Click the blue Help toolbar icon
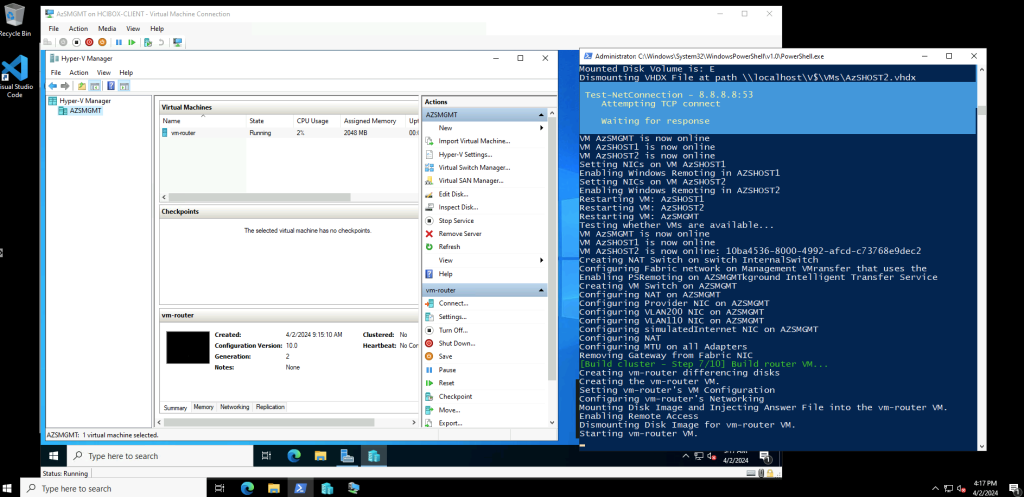1024x497 pixels. pos(111,86)
